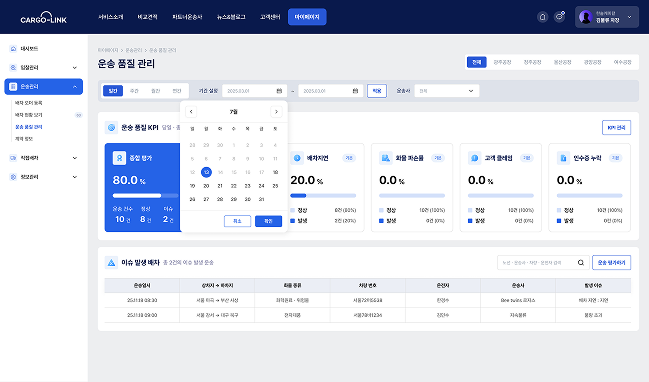
Task: Click the user avatar picture
Action: 585,17
